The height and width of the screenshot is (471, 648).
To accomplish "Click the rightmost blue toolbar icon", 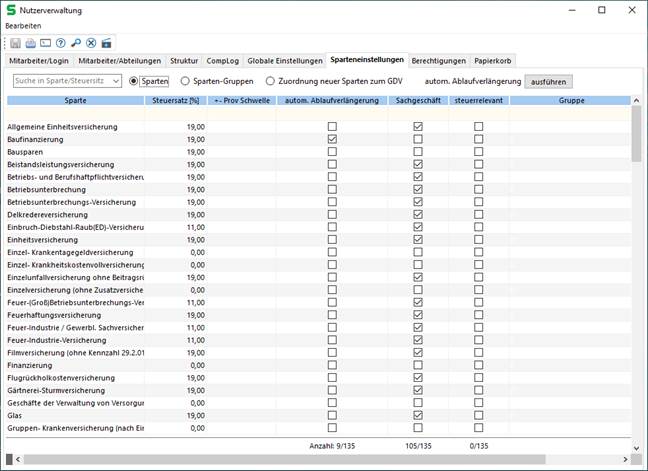I will click(106, 43).
